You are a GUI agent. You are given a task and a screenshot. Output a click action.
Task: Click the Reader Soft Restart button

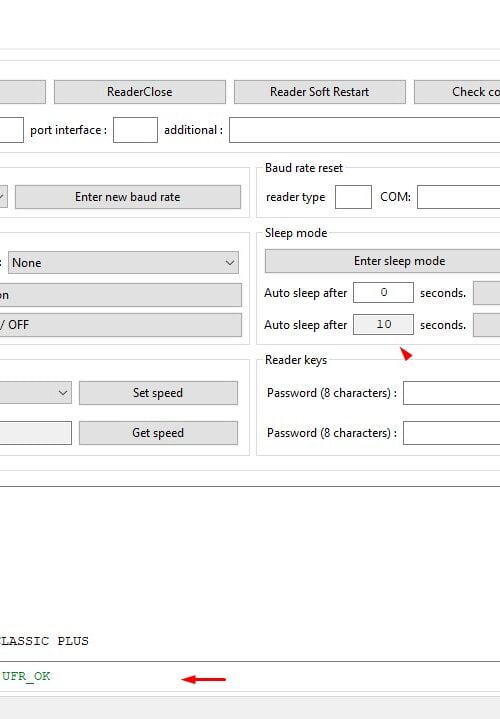(320, 92)
